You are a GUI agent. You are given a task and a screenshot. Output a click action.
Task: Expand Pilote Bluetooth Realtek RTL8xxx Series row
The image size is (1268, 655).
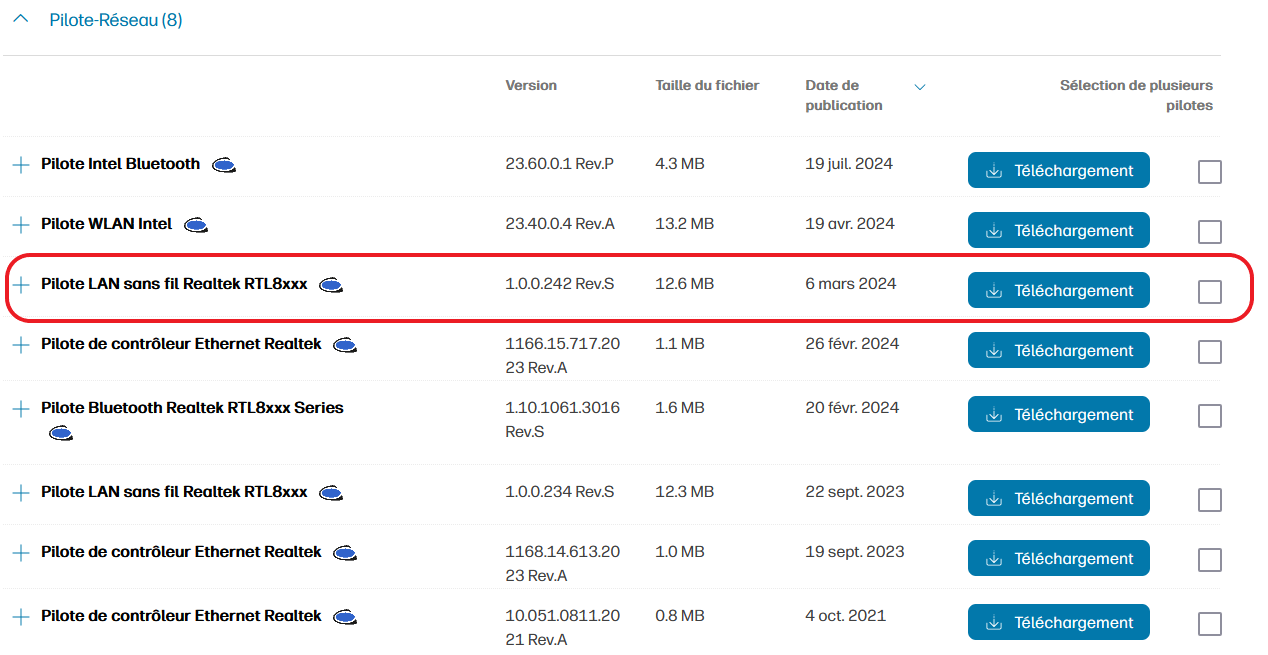point(20,408)
